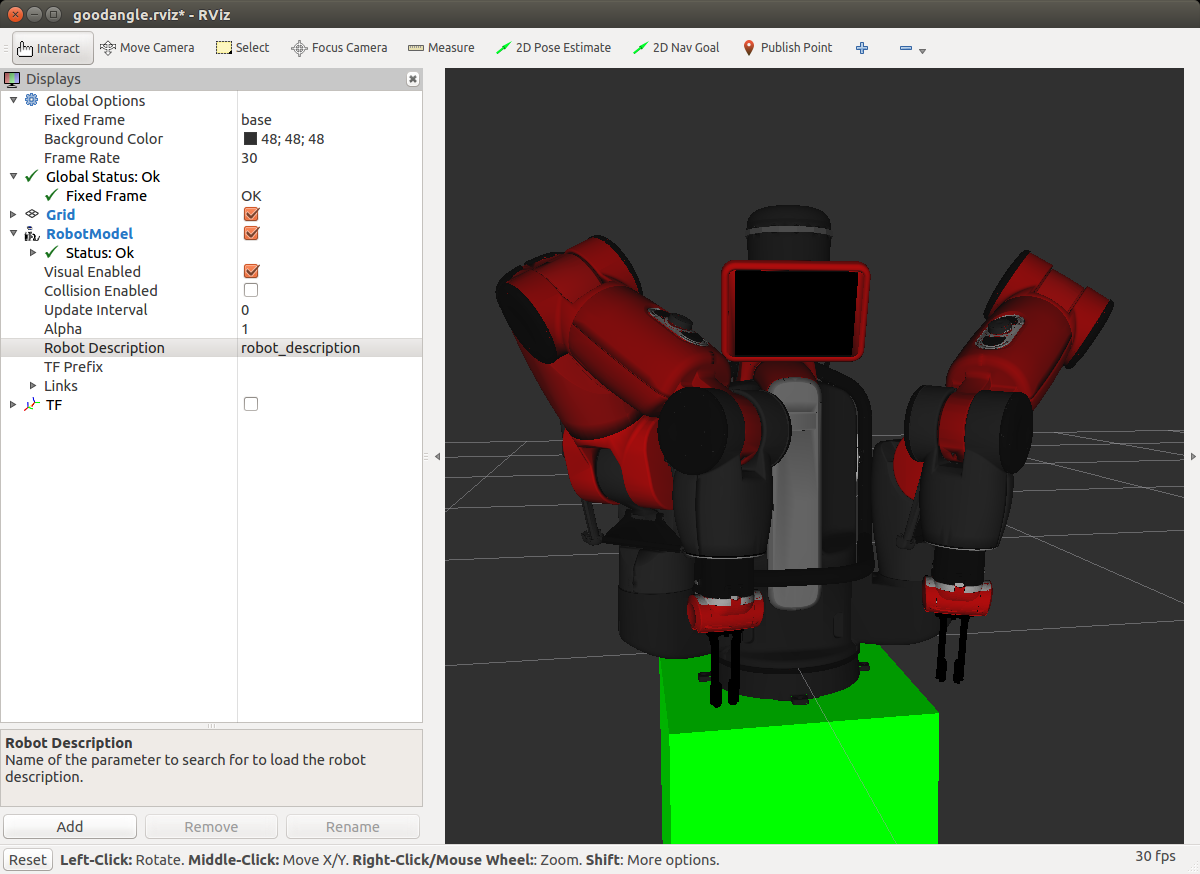The height and width of the screenshot is (874, 1200).
Task: Click the Grid display icon
Action: [x=32, y=214]
